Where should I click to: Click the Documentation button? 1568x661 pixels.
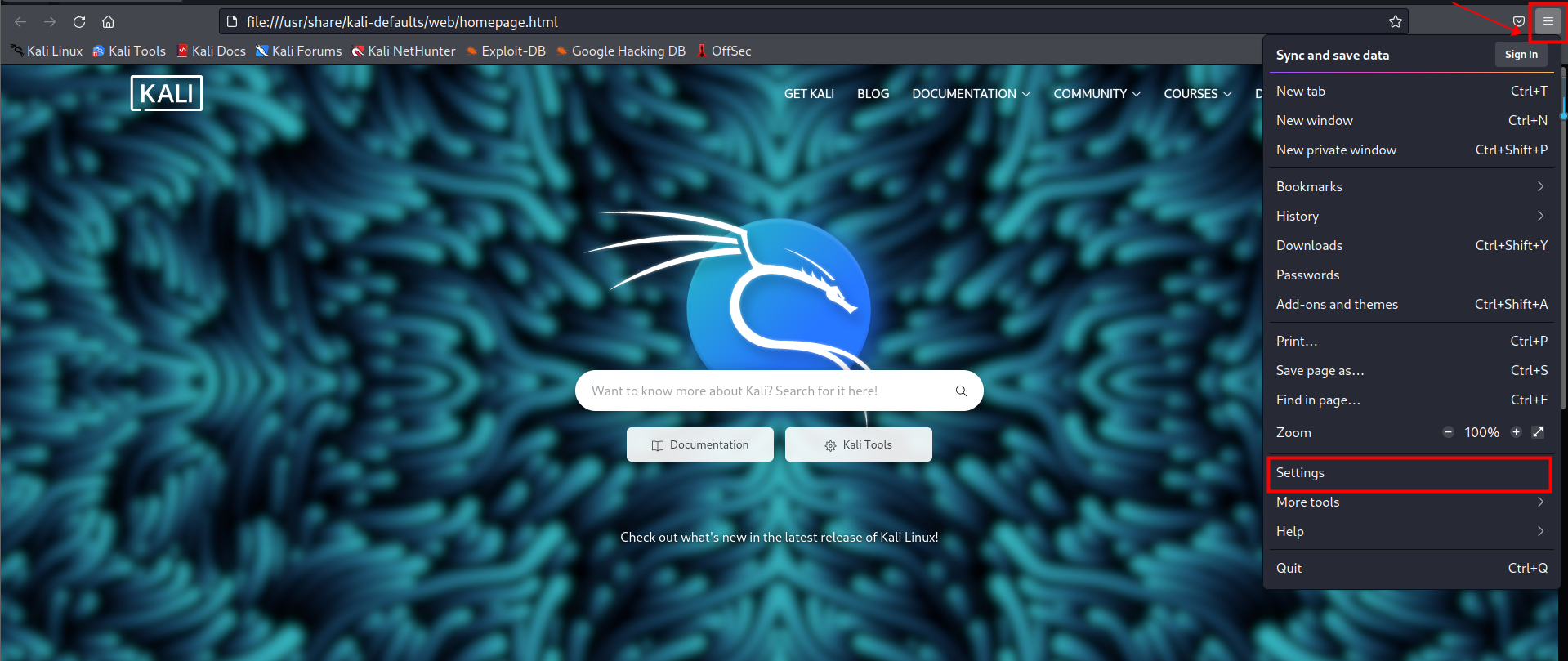(700, 444)
